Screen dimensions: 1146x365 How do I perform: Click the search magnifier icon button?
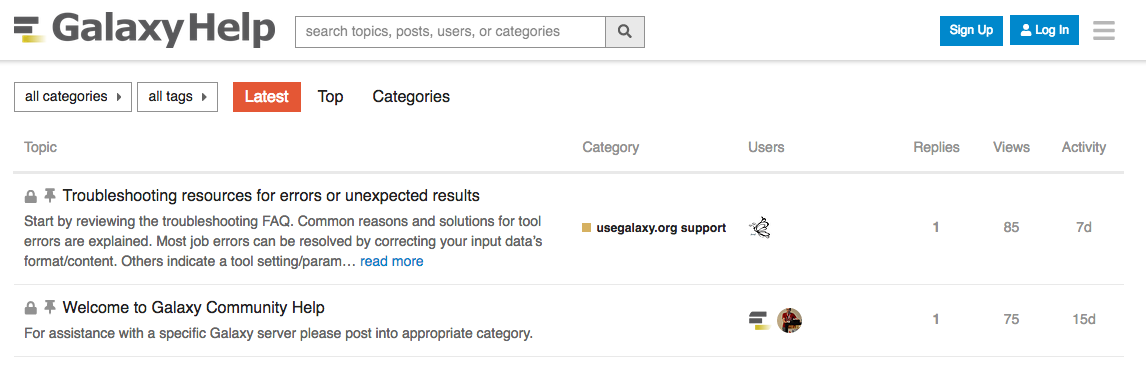625,31
